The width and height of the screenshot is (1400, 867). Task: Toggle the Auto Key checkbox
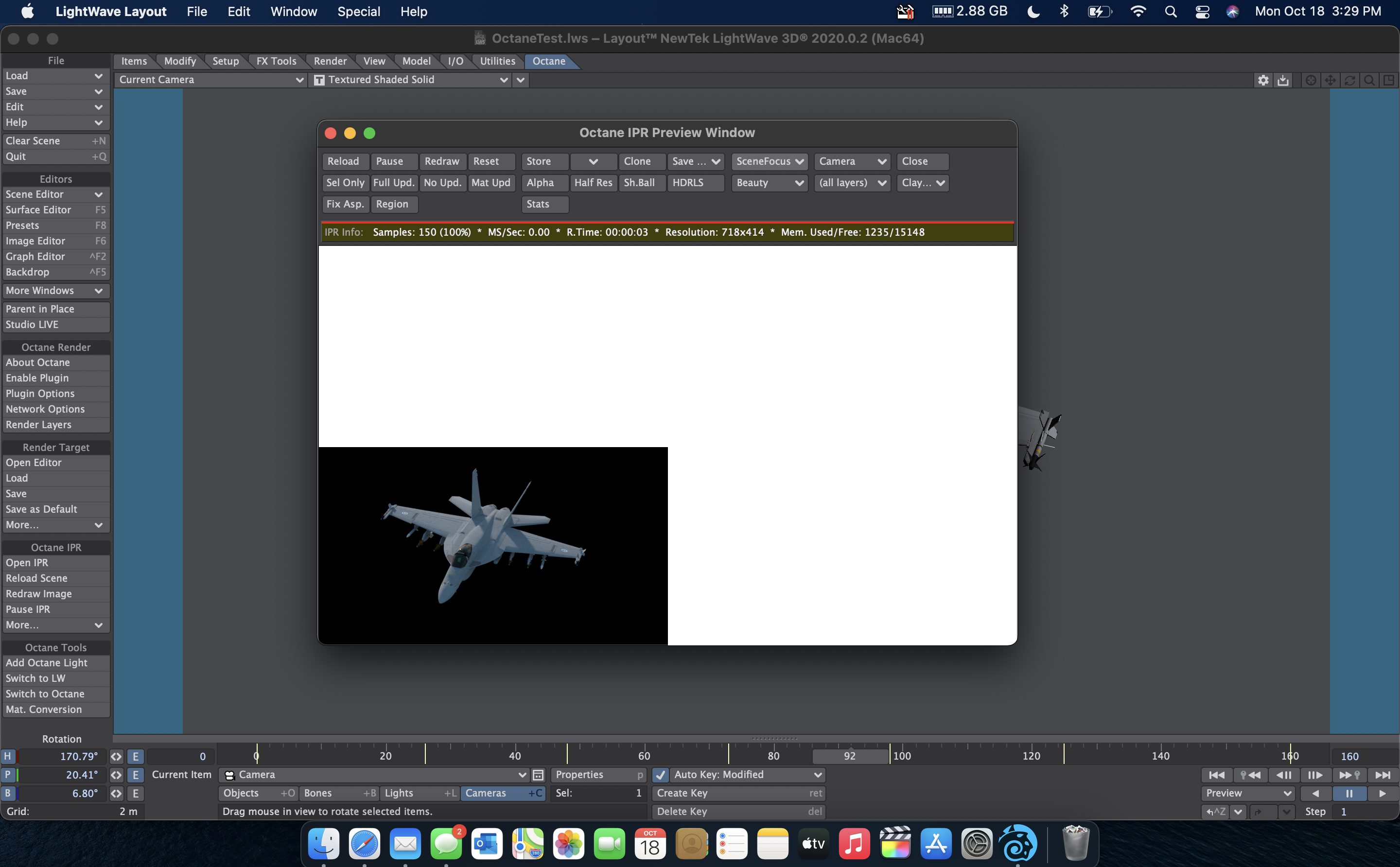[x=660, y=775]
